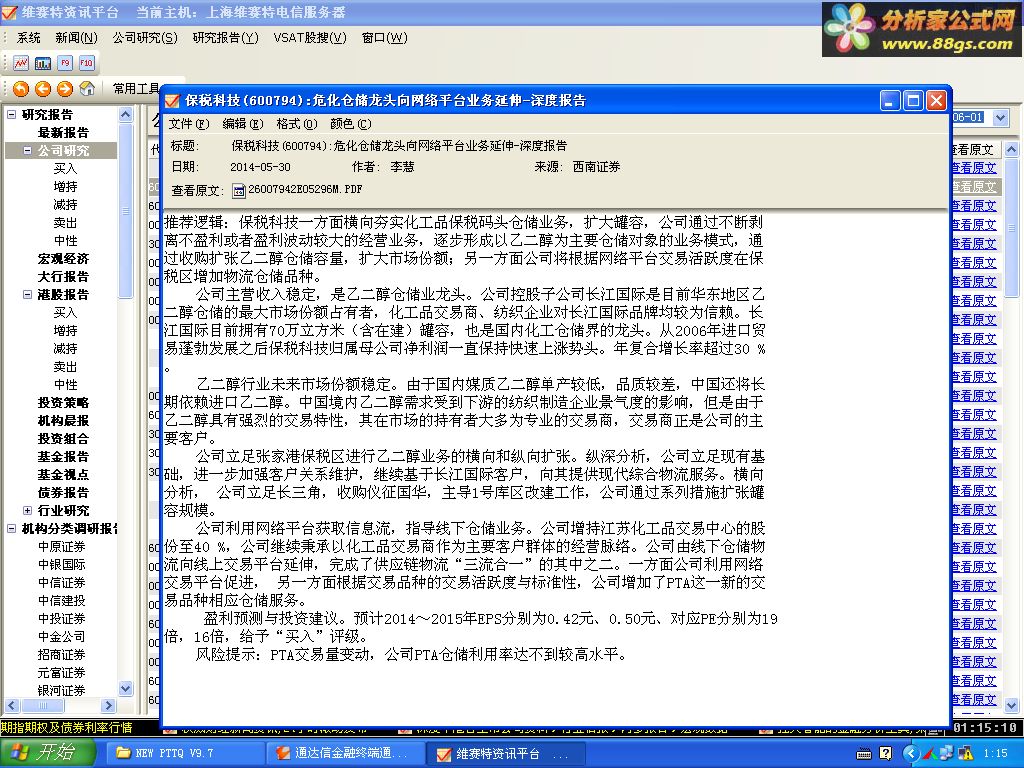The height and width of the screenshot is (768, 1024).
Task: Click the 常用工具 toolbar label
Action: pyautogui.click(x=136, y=88)
